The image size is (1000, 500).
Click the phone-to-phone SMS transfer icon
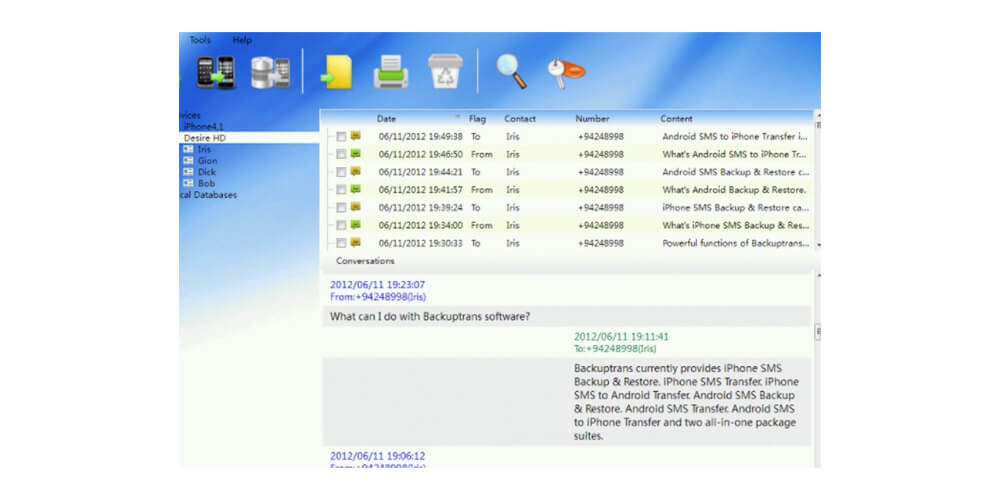216,72
